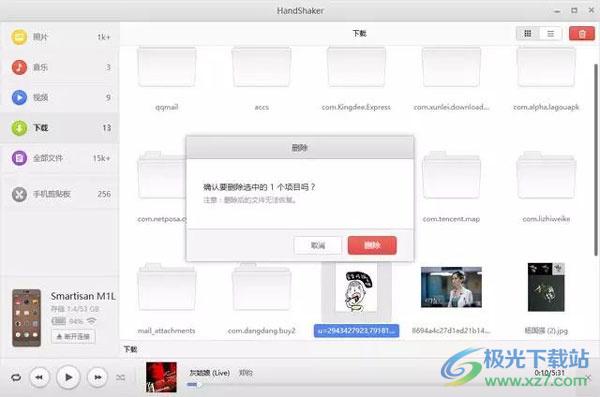600x397 pixels.
Task: Cancel the delete confirmation dialog
Action: coord(318,245)
